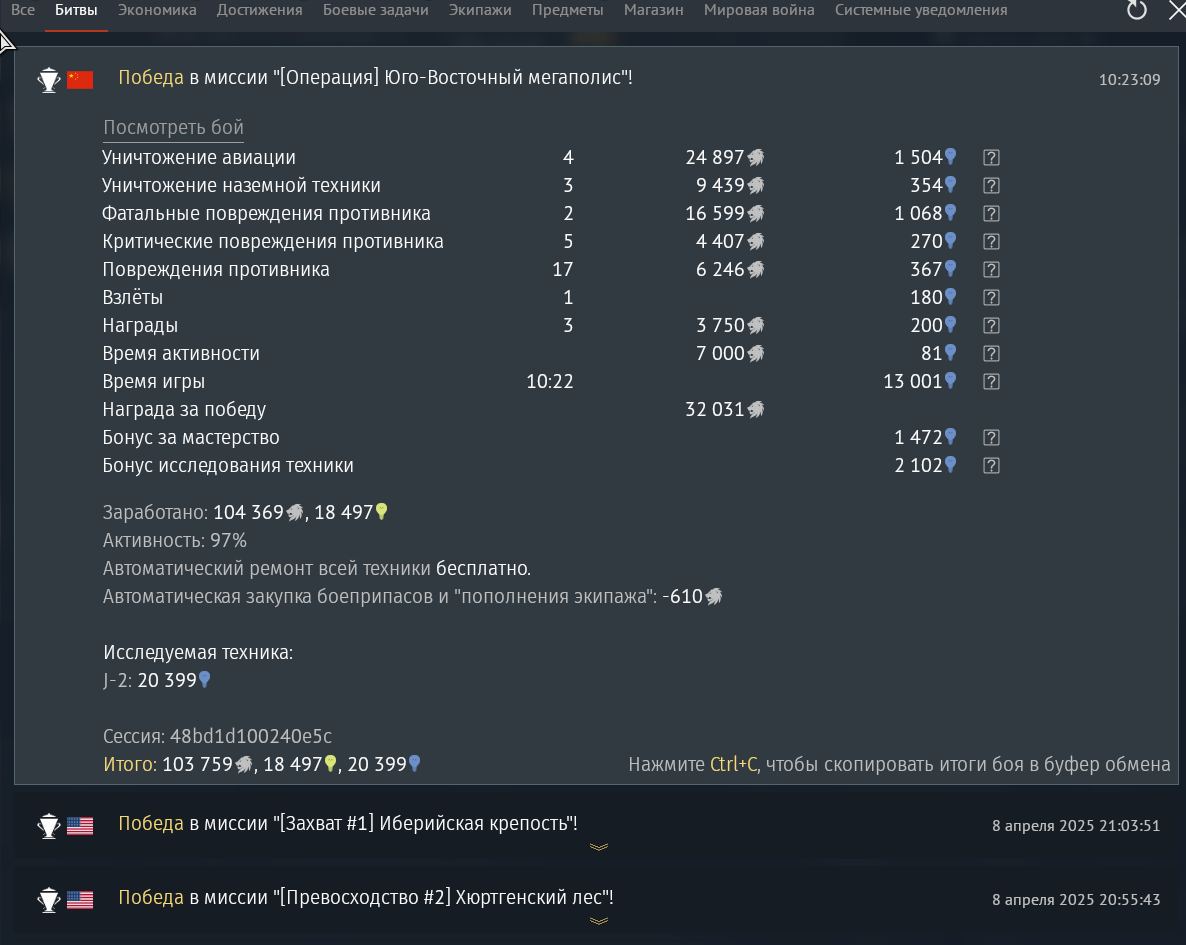The width and height of the screenshot is (1186, 945).
Task: Click help icon for Время игры
Action: click(x=991, y=381)
